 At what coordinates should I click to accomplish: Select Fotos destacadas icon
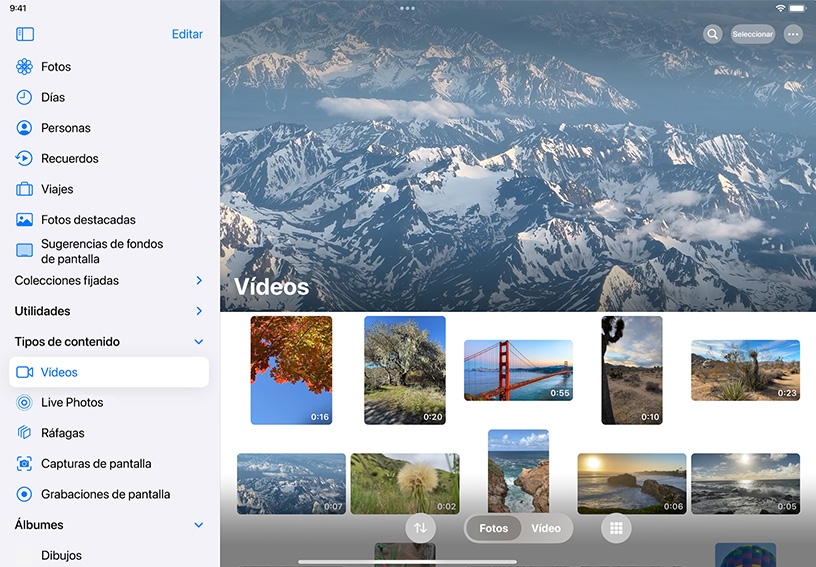coord(24,220)
